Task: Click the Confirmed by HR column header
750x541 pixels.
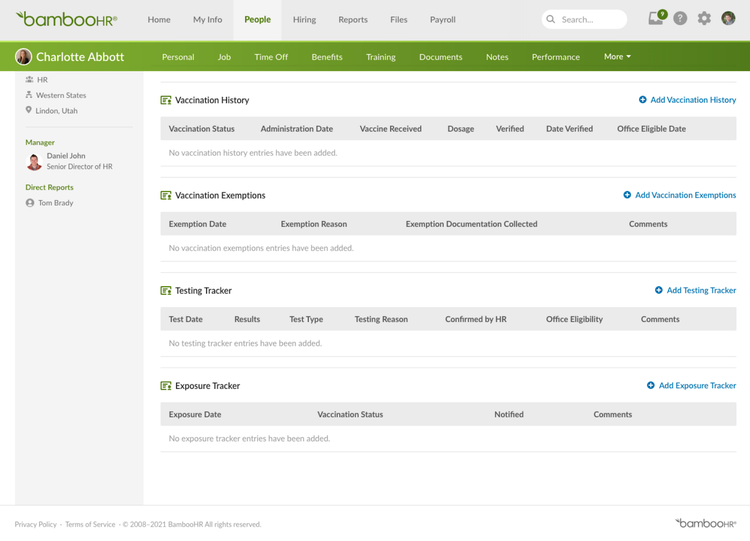Action: click(475, 319)
